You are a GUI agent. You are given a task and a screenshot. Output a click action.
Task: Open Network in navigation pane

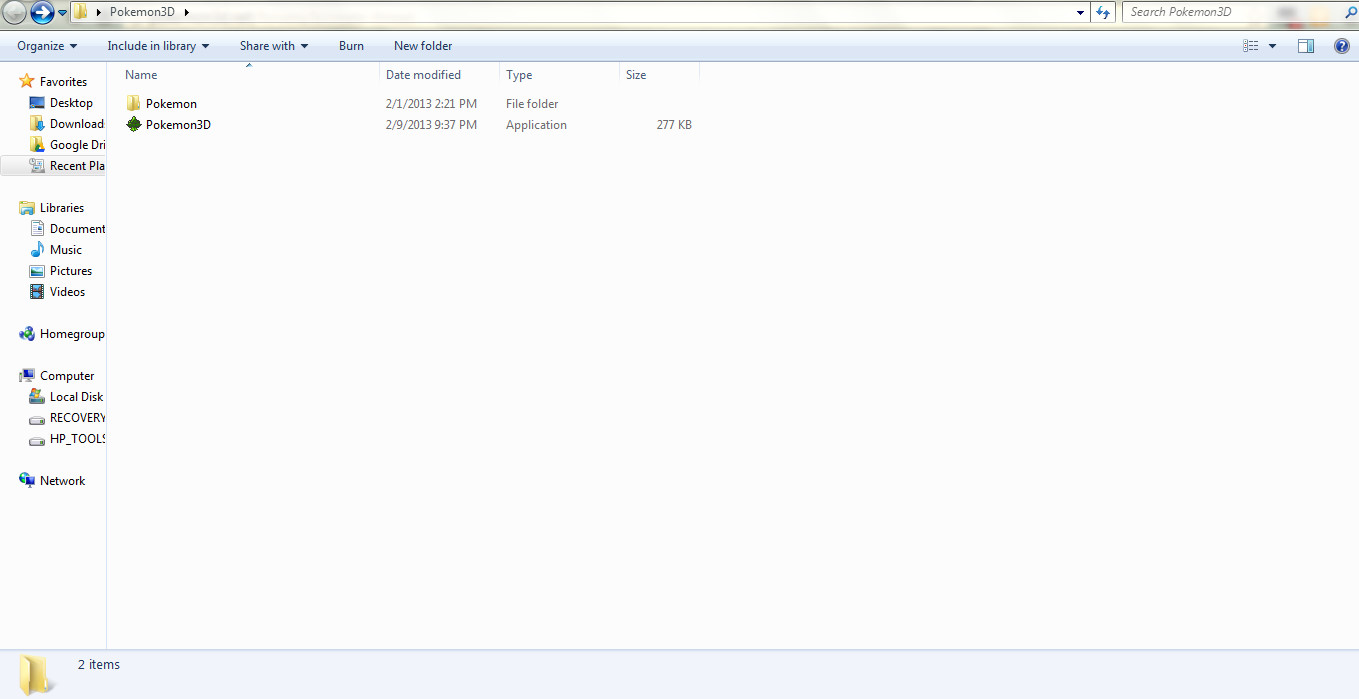coord(62,481)
